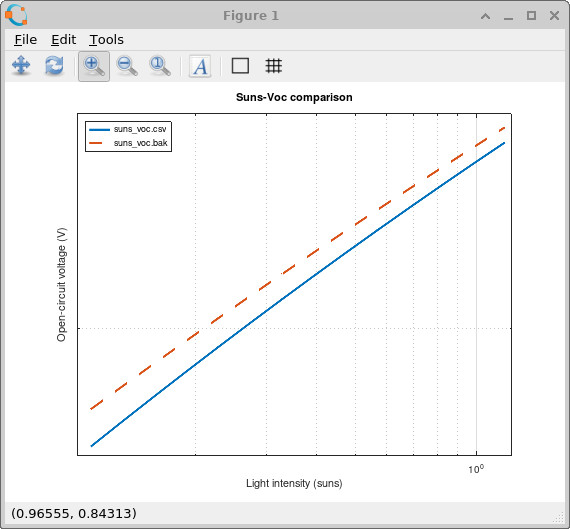This screenshot has width=570, height=529.
Task: Click the orange dashed sample in legend
Action: pyautogui.click(x=96, y=143)
